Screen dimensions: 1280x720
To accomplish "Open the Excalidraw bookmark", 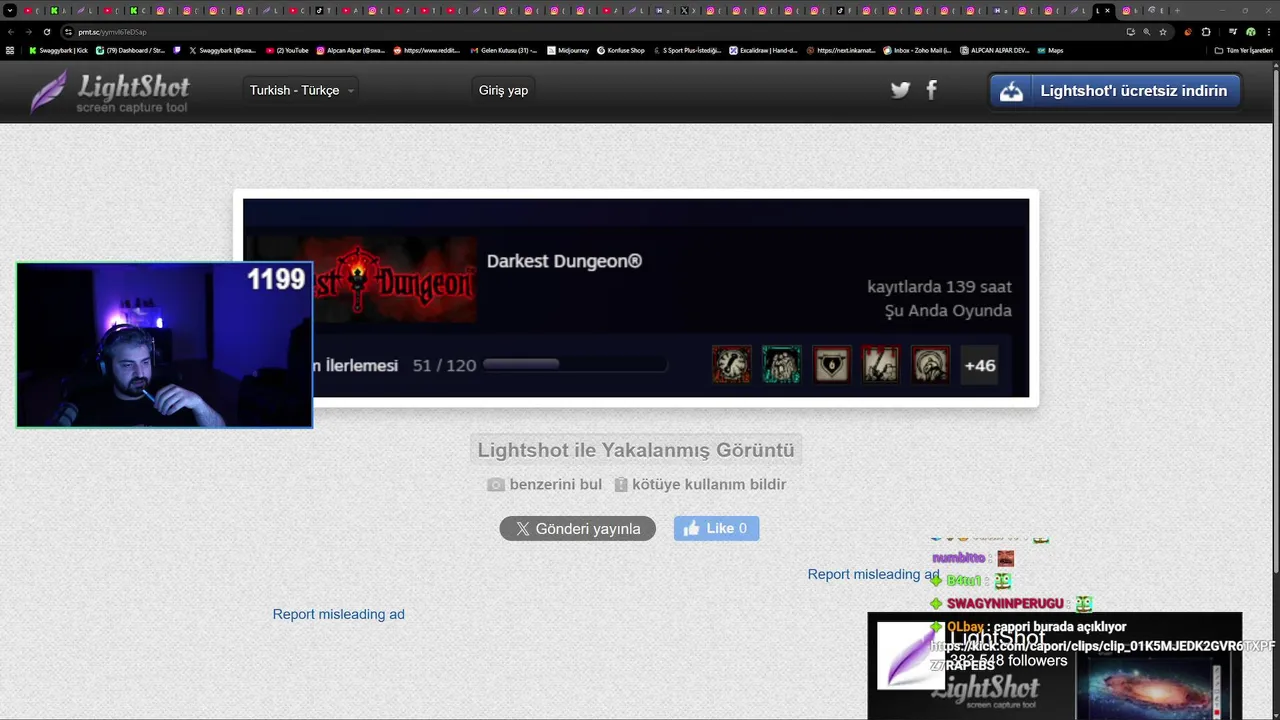I will [764, 50].
